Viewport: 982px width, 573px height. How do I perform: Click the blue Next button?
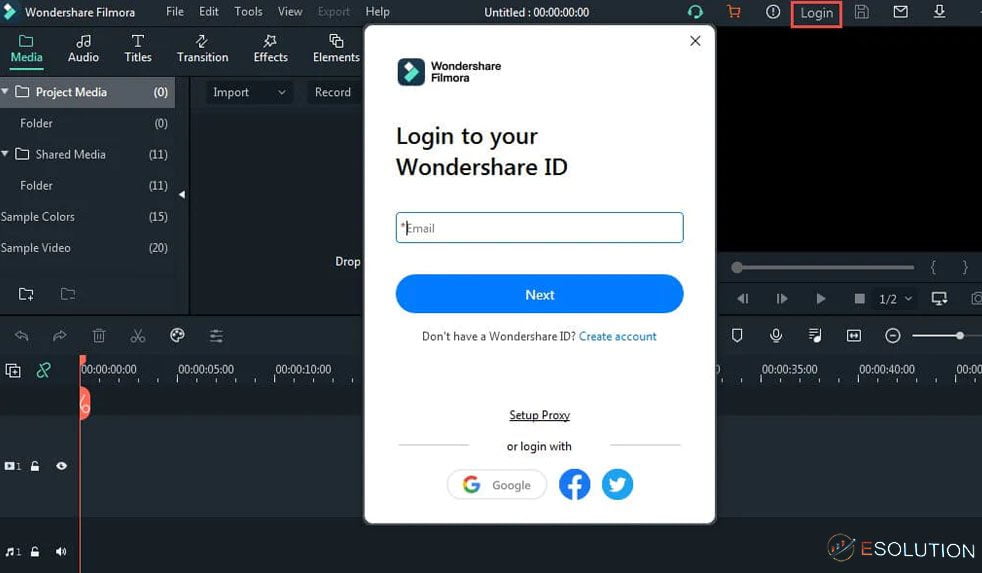coord(539,295)
